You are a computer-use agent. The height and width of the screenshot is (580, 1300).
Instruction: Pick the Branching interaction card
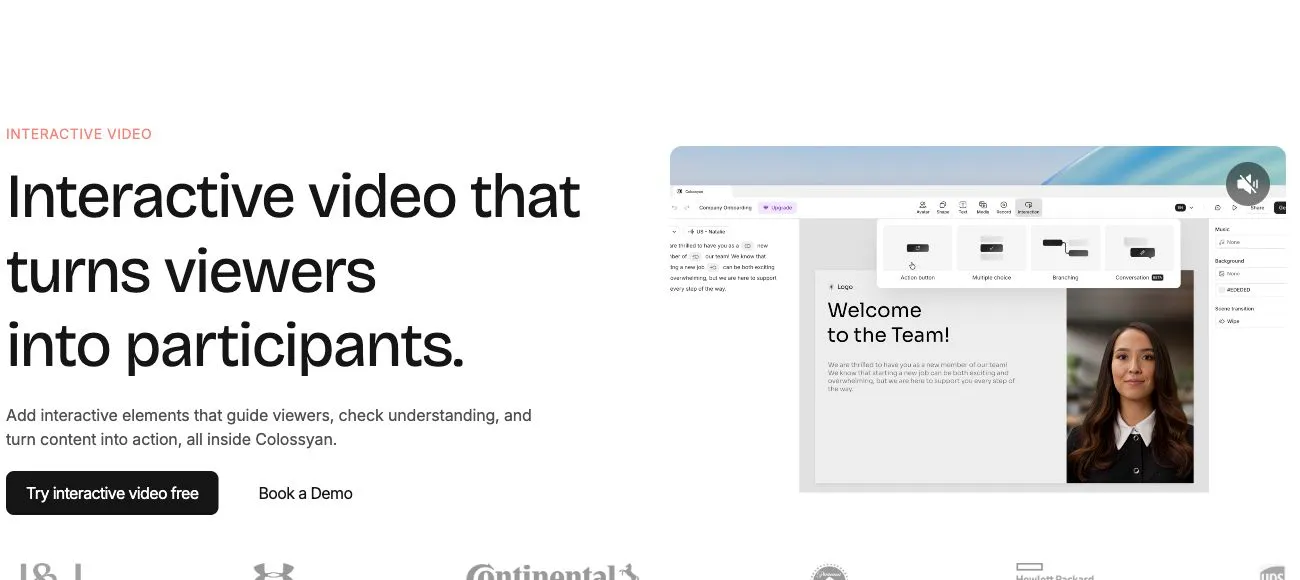click(x=1065, y=253)
